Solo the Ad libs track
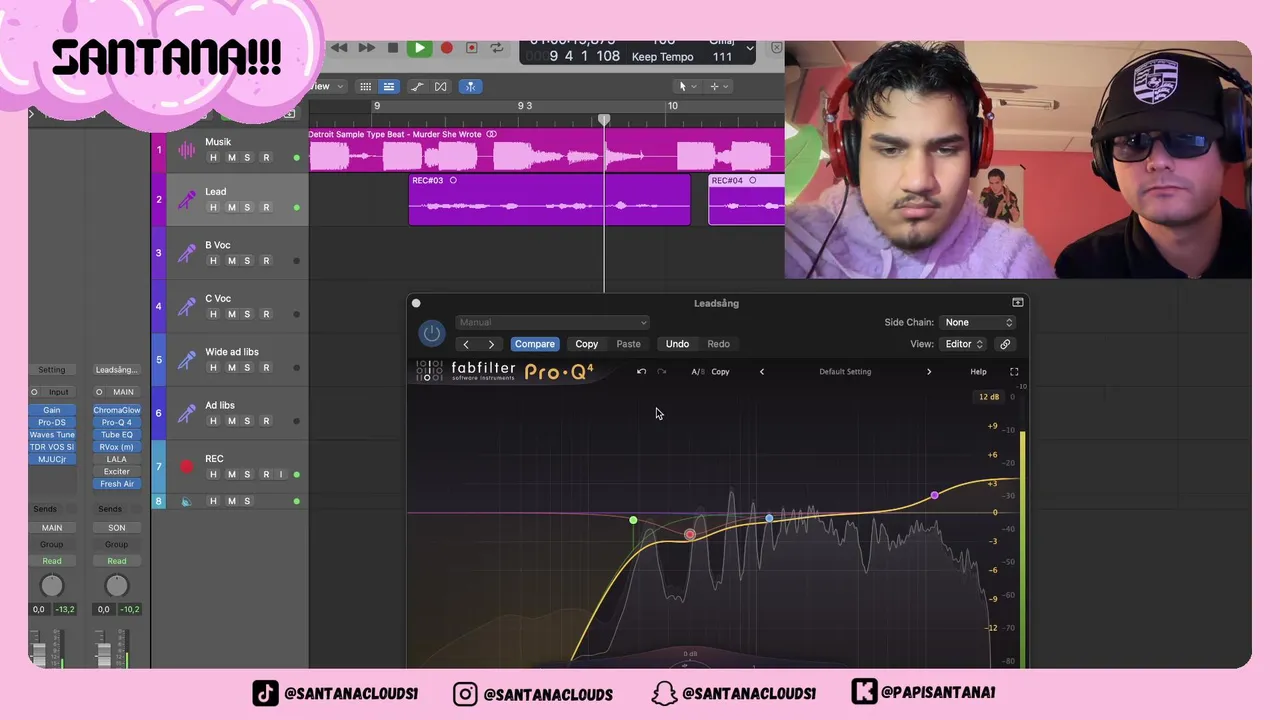The height and width of the screenshot is (720, 1280). [x=247, y=421]
